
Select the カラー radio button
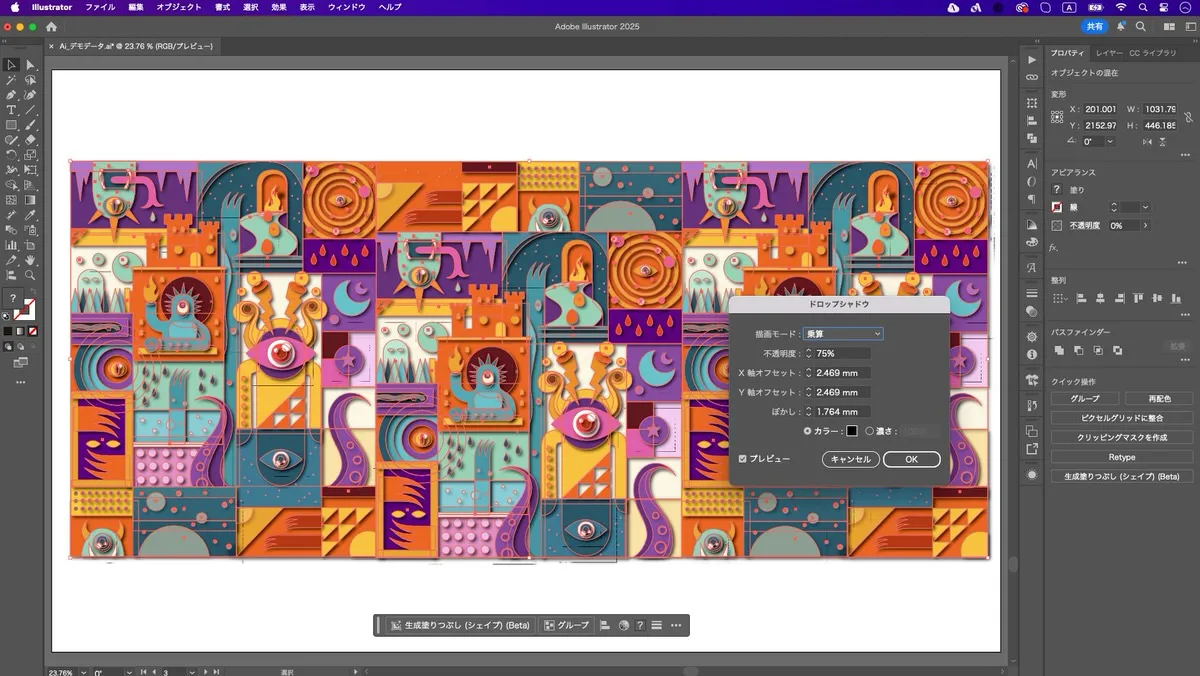click(807, 430)
